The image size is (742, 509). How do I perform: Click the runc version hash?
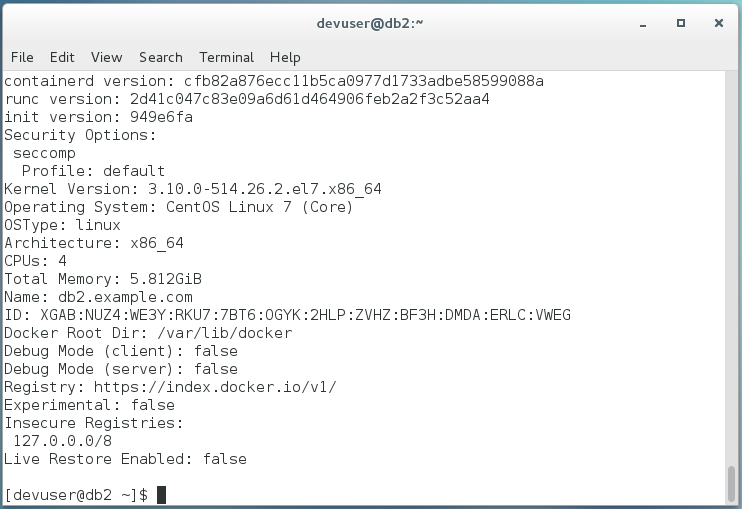309,99
